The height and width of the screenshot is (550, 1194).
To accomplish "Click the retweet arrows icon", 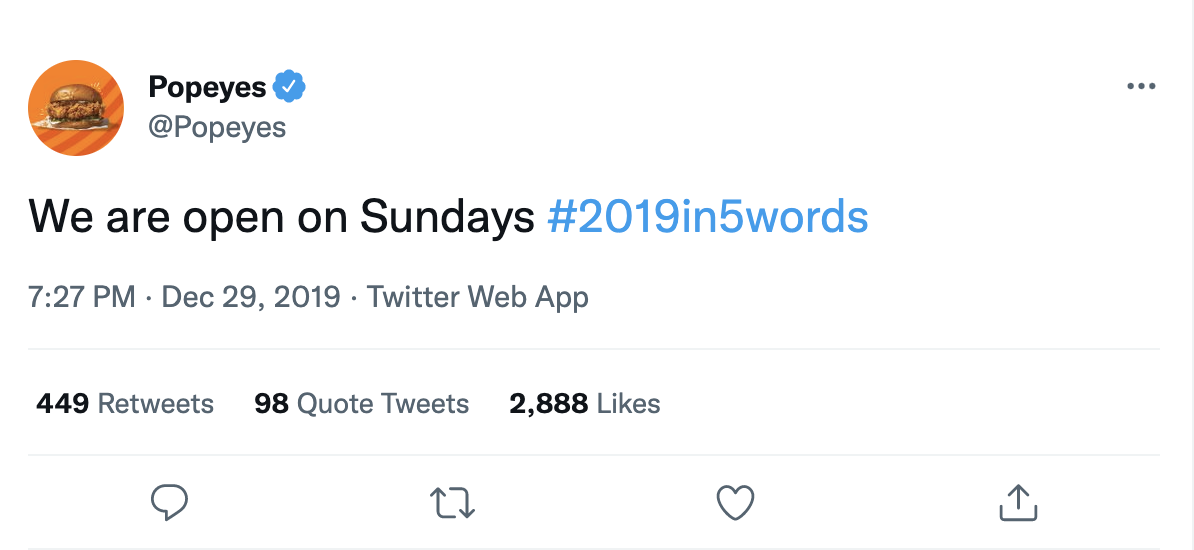I will coord(452,502).
